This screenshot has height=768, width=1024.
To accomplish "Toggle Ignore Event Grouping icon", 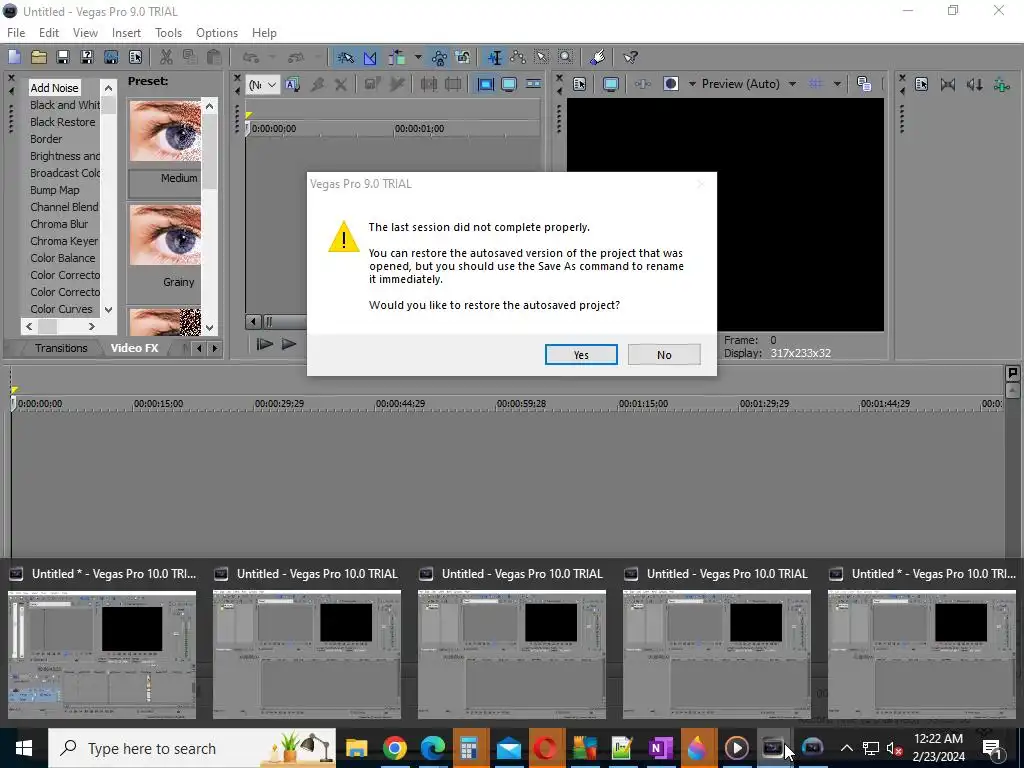I will [463, 57].
